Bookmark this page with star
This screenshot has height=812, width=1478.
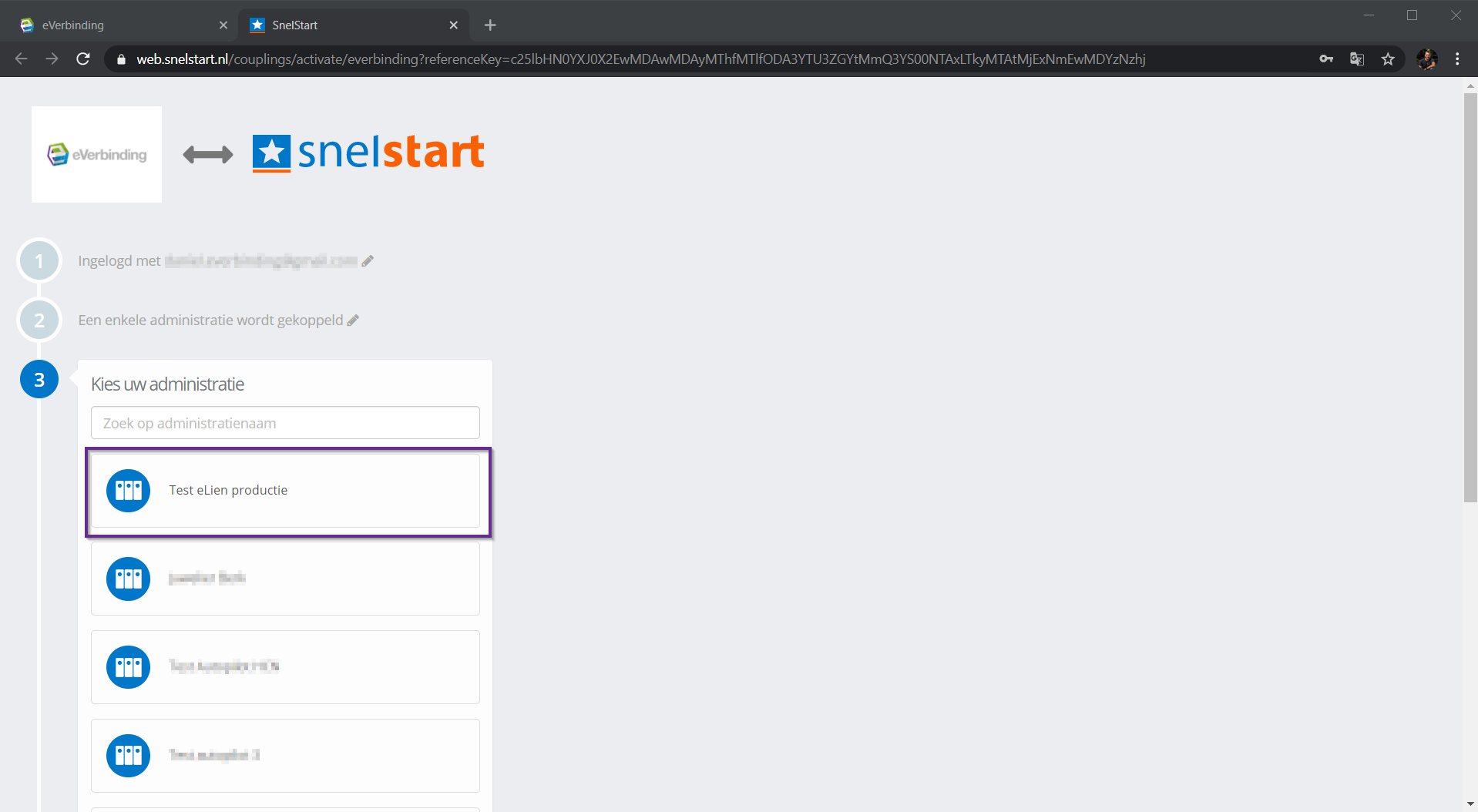click(1388, 59)
